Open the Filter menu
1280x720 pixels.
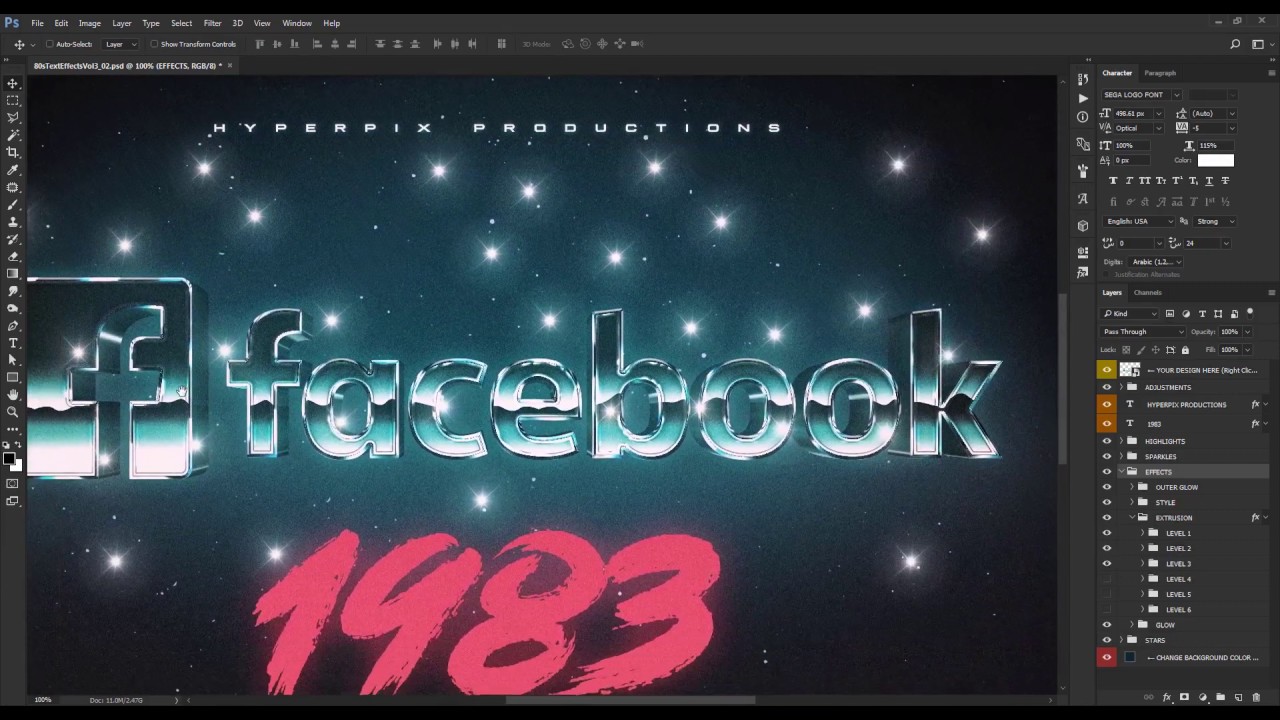tap(213, 23)
